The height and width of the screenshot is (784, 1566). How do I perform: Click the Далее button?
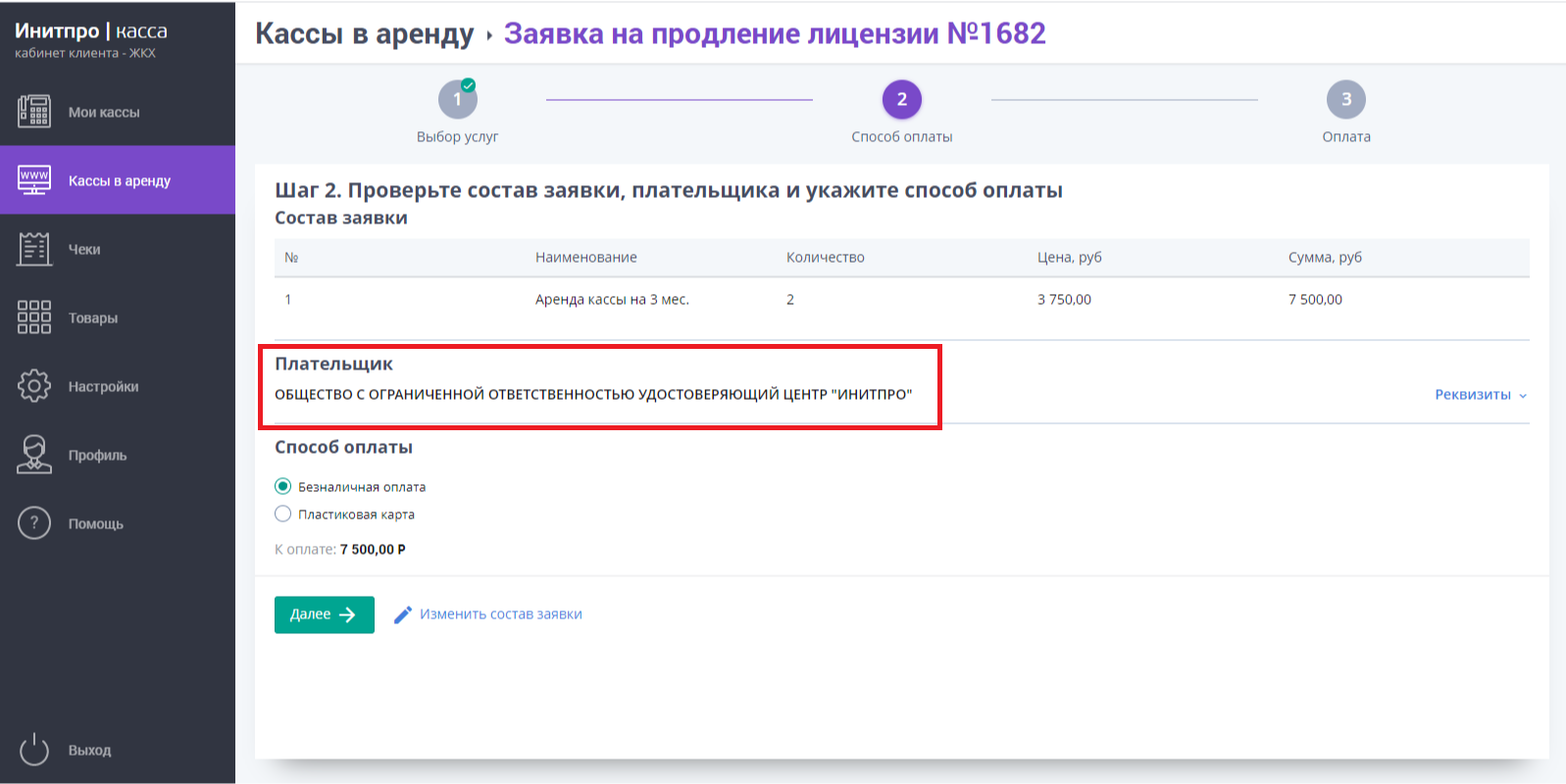(325, 614)
